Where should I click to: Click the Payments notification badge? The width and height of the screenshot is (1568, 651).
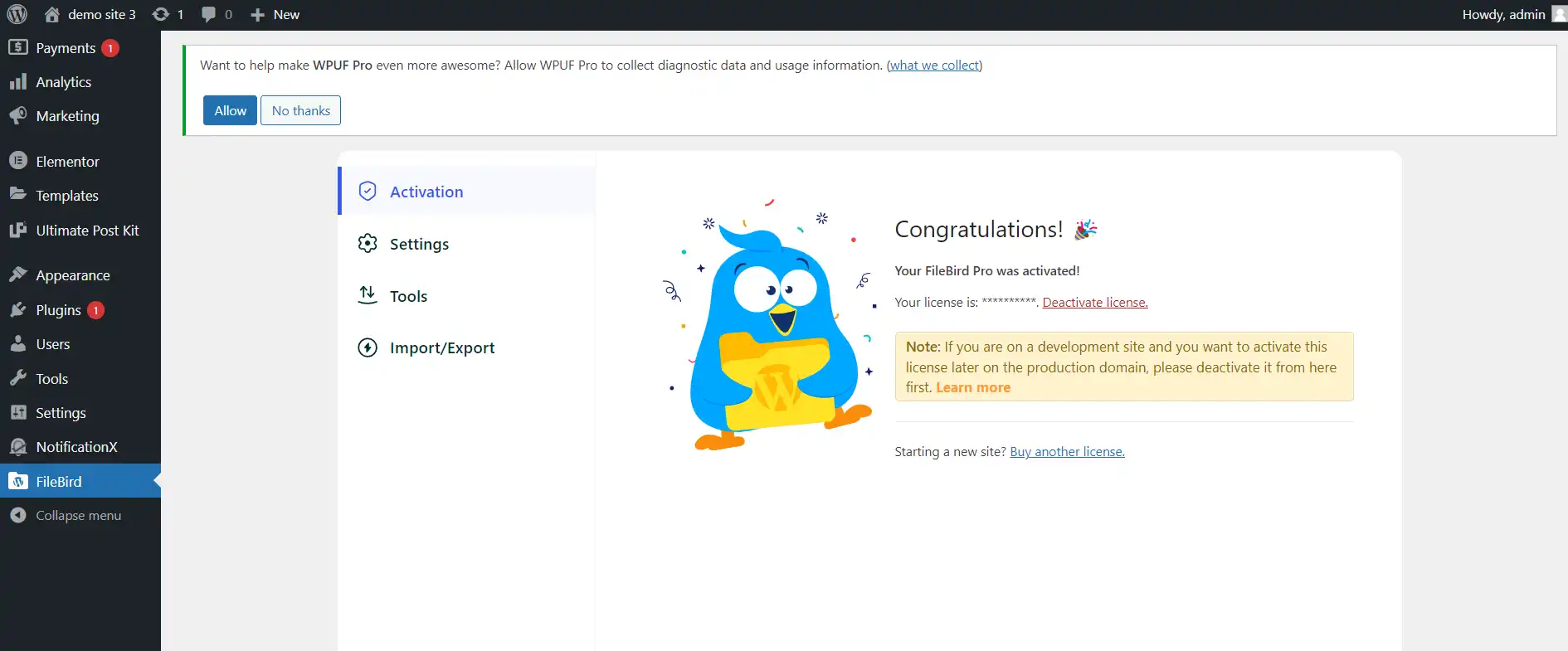tap(110, 48)
